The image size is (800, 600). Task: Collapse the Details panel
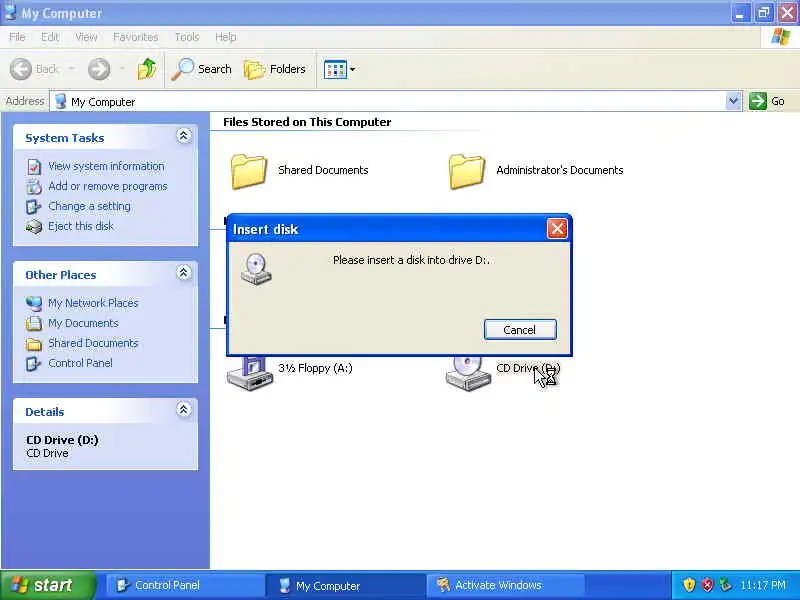[184, 409]
